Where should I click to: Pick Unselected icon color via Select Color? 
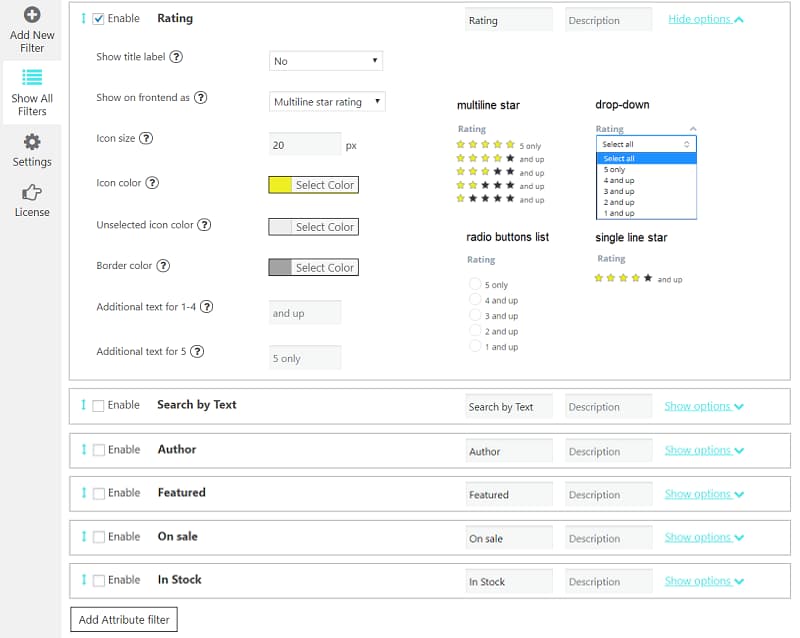coord(313,227)
